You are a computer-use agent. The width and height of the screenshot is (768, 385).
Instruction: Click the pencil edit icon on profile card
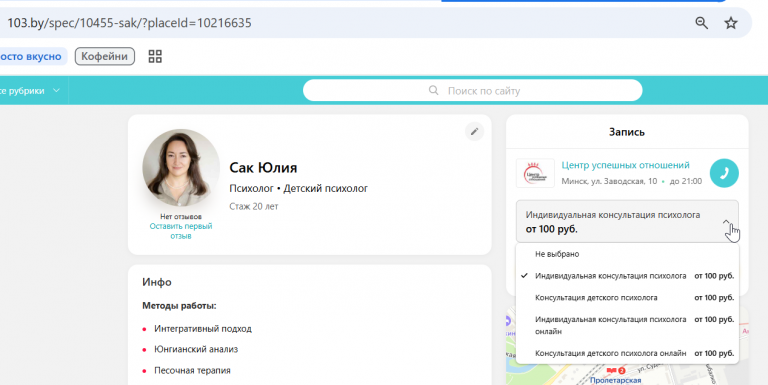[474, 131]
